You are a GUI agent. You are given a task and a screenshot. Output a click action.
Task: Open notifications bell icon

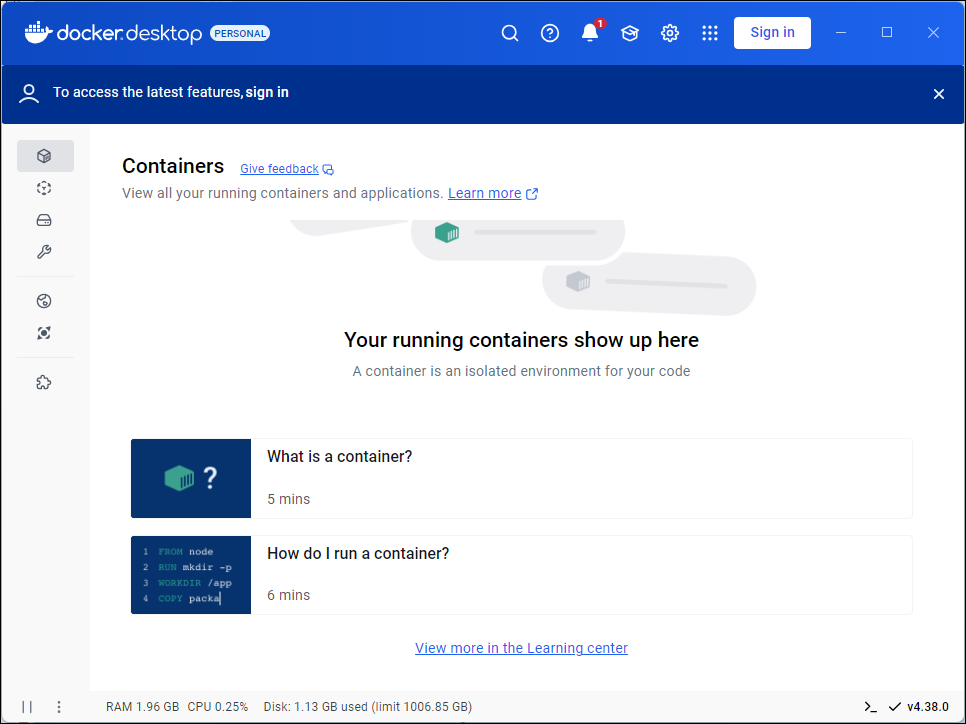click(590, 33)
